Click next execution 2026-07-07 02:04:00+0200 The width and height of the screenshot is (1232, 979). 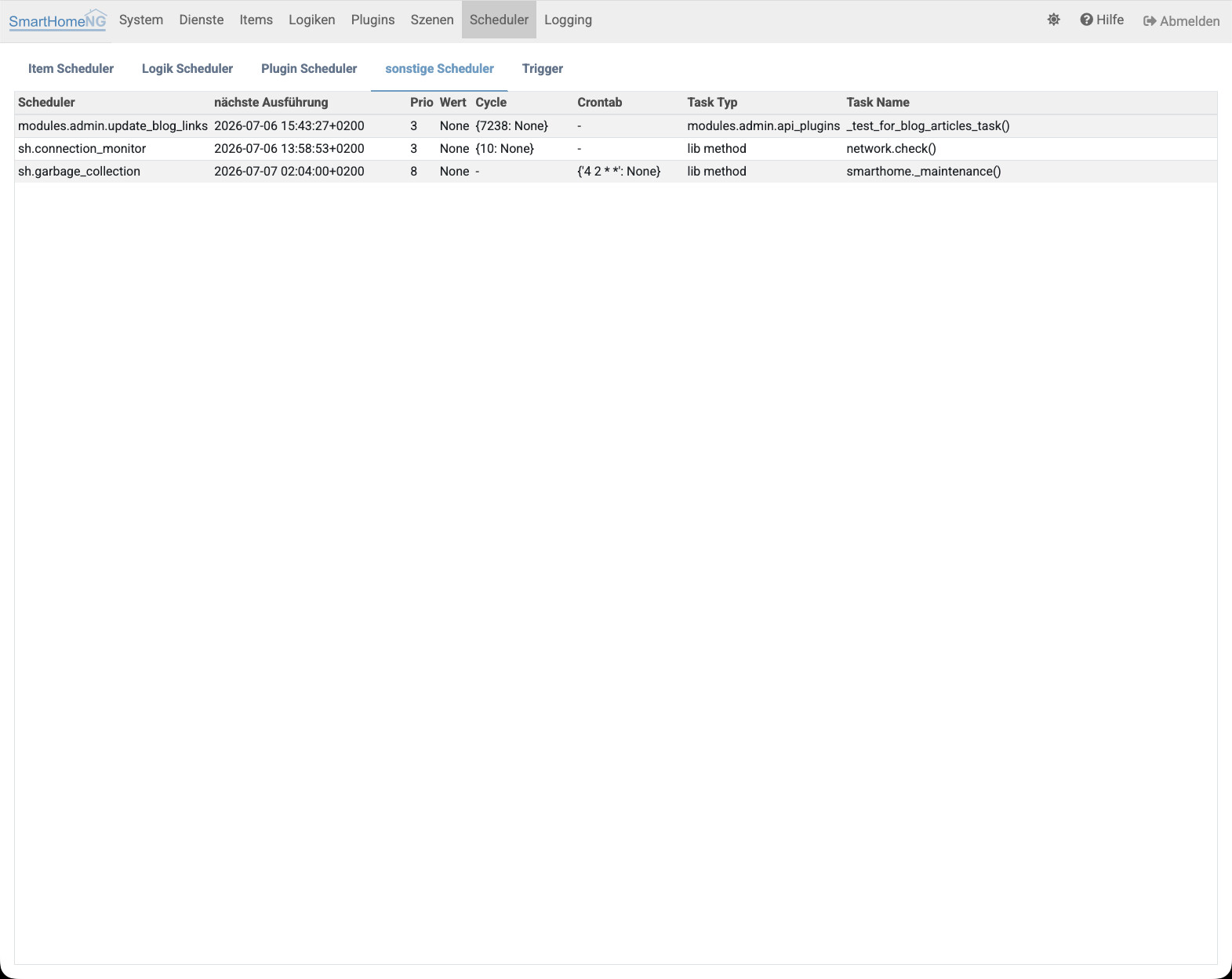click(289, 171)
